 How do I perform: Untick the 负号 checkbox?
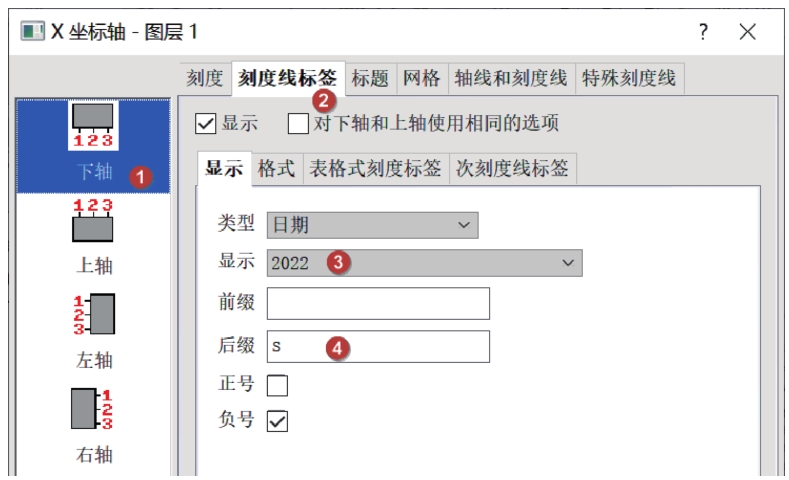pyautogui.click(x=277, y=421)
